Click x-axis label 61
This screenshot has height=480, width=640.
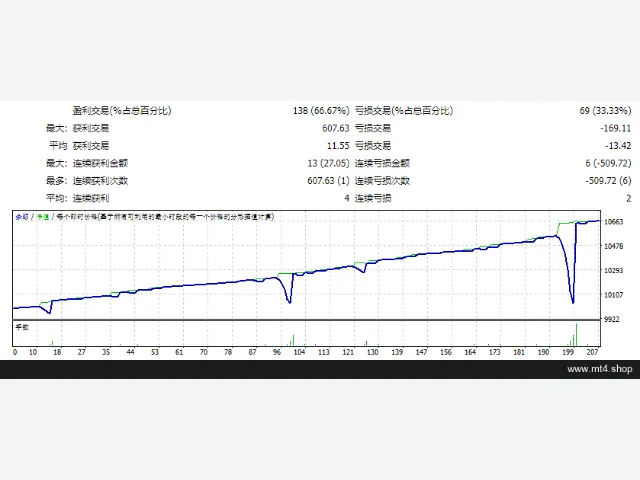(x=179, y=352)
